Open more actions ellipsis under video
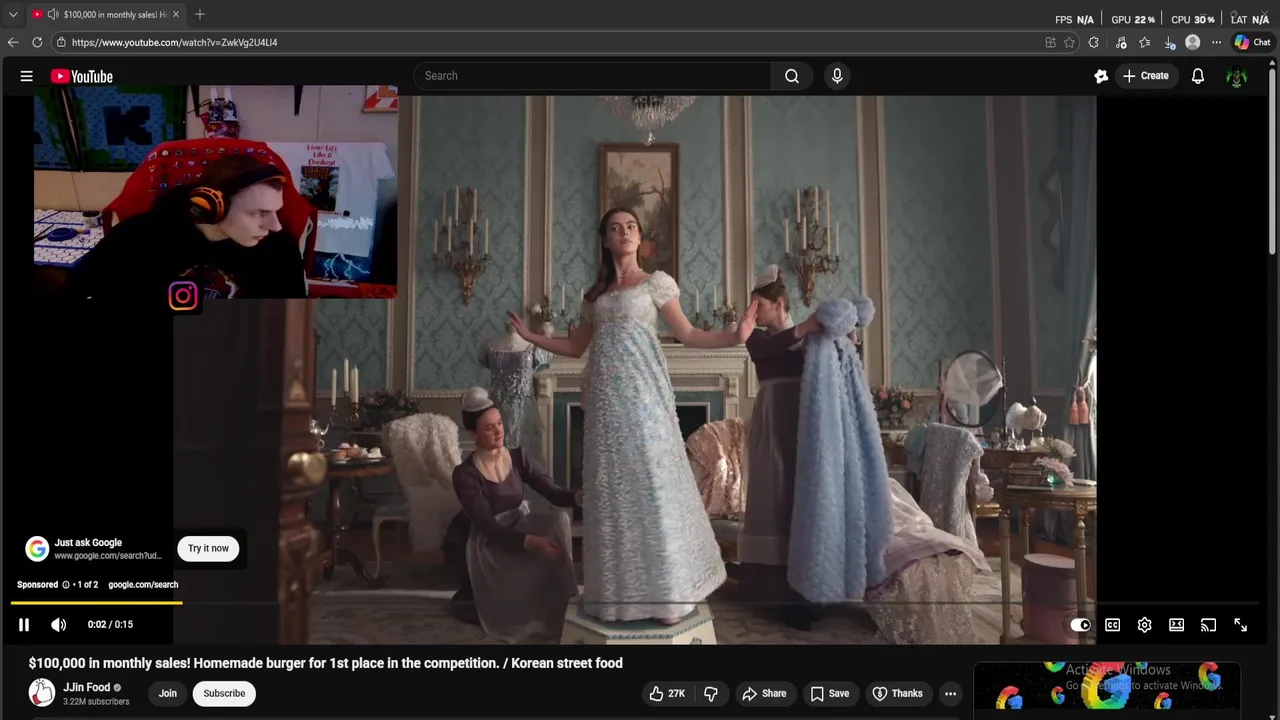This screenshot has height=720, width=1280. click(950, 693)
